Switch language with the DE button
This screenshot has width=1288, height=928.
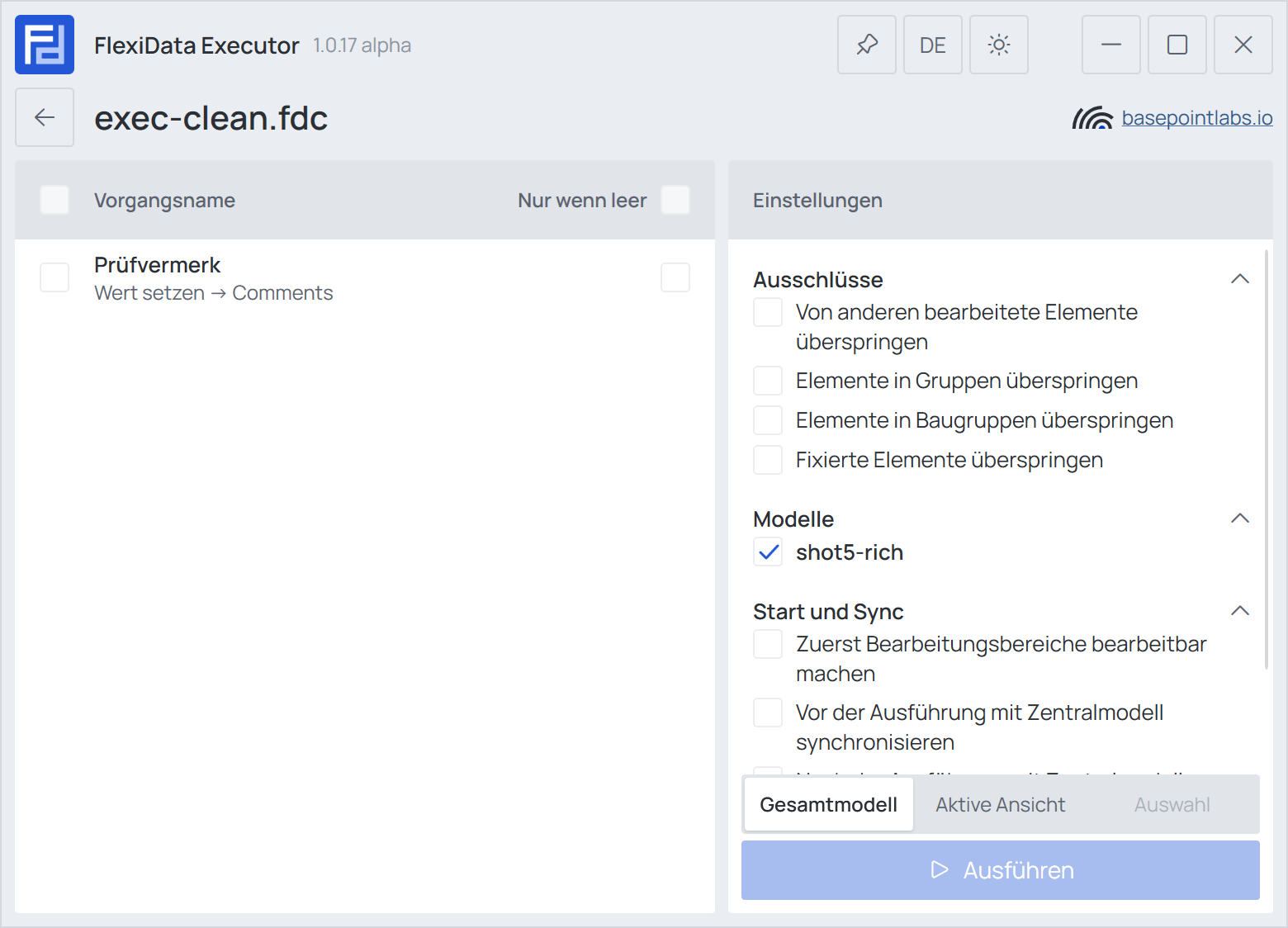(933, 45)
